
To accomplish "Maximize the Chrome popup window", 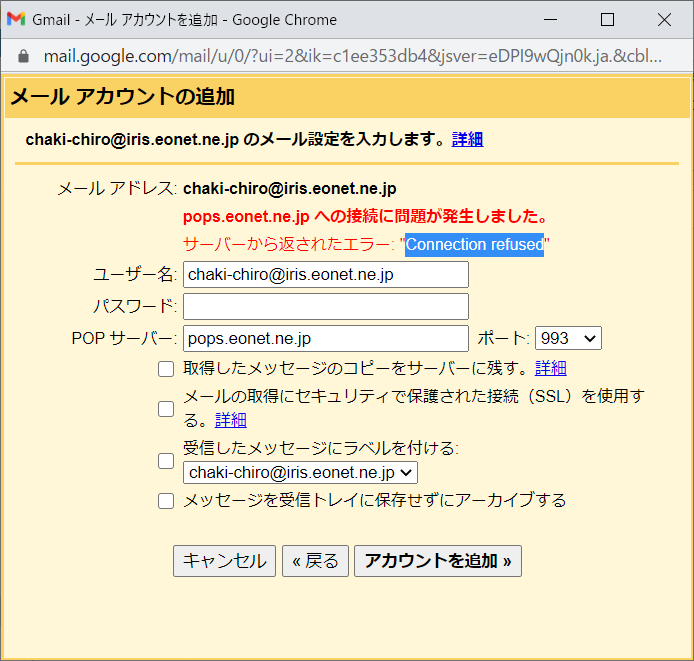I will [x=607, y=19].
